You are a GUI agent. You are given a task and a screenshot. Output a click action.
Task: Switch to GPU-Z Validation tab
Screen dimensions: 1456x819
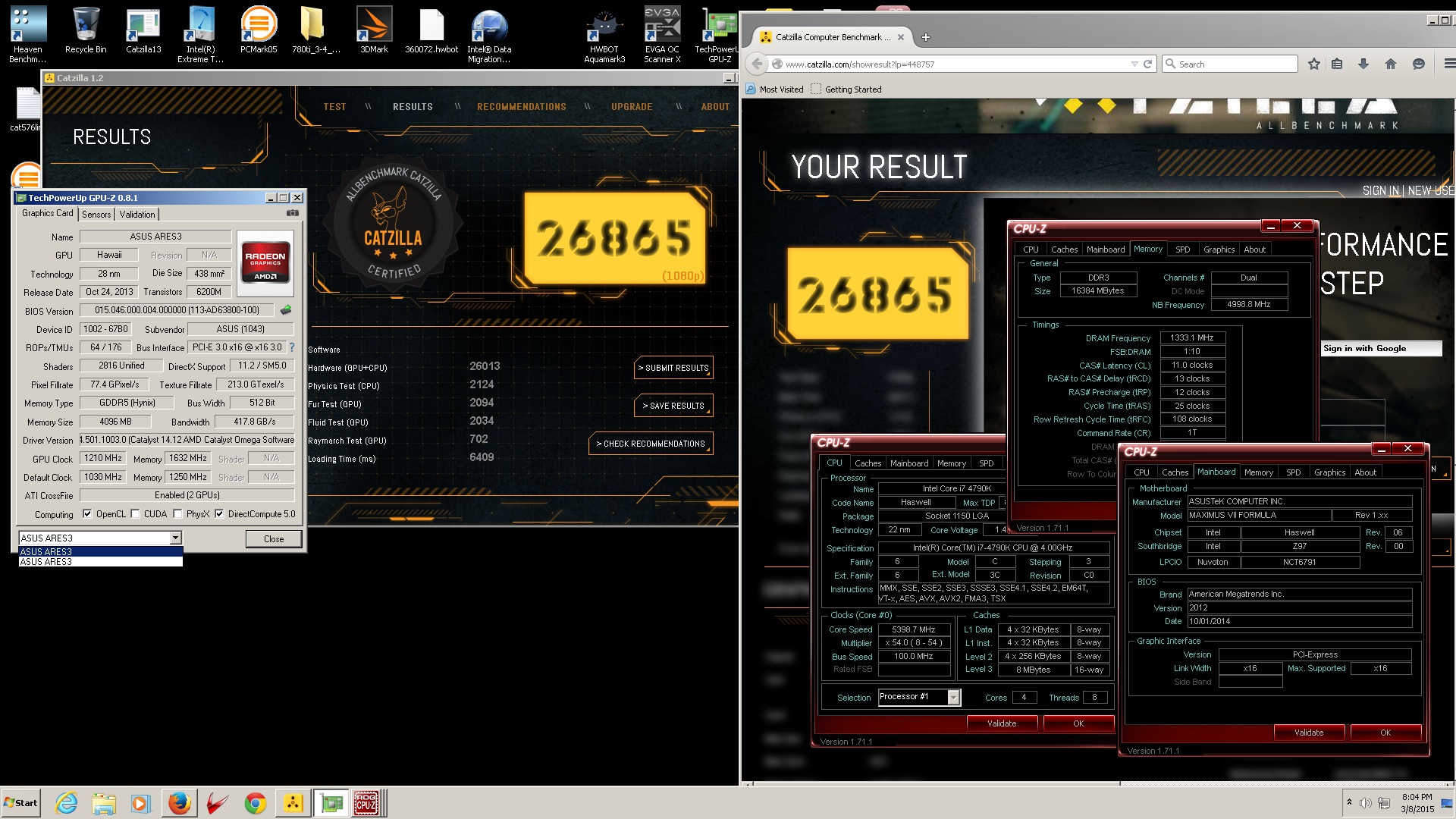137,215
